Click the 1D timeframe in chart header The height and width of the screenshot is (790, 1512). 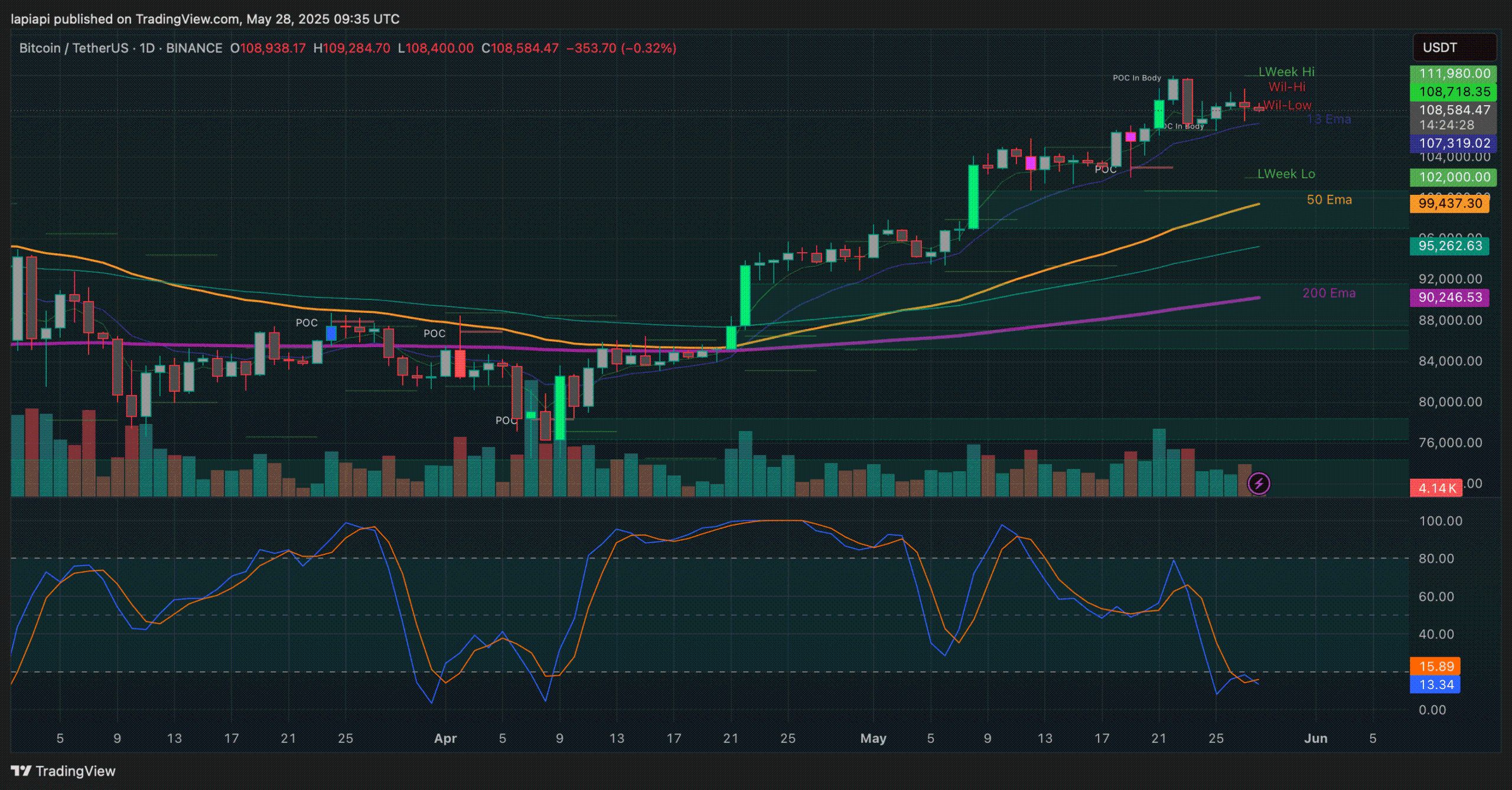[147, 48]
